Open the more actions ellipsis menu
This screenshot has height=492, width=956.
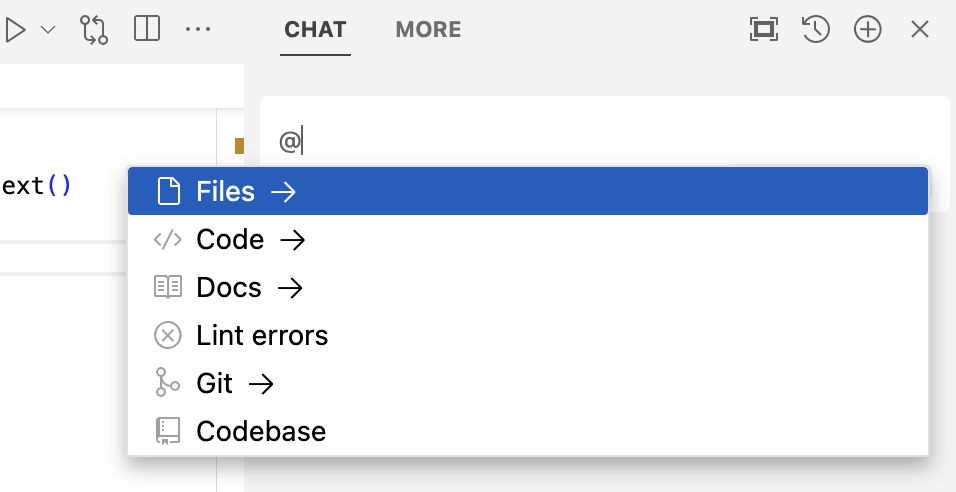point(198,30)
